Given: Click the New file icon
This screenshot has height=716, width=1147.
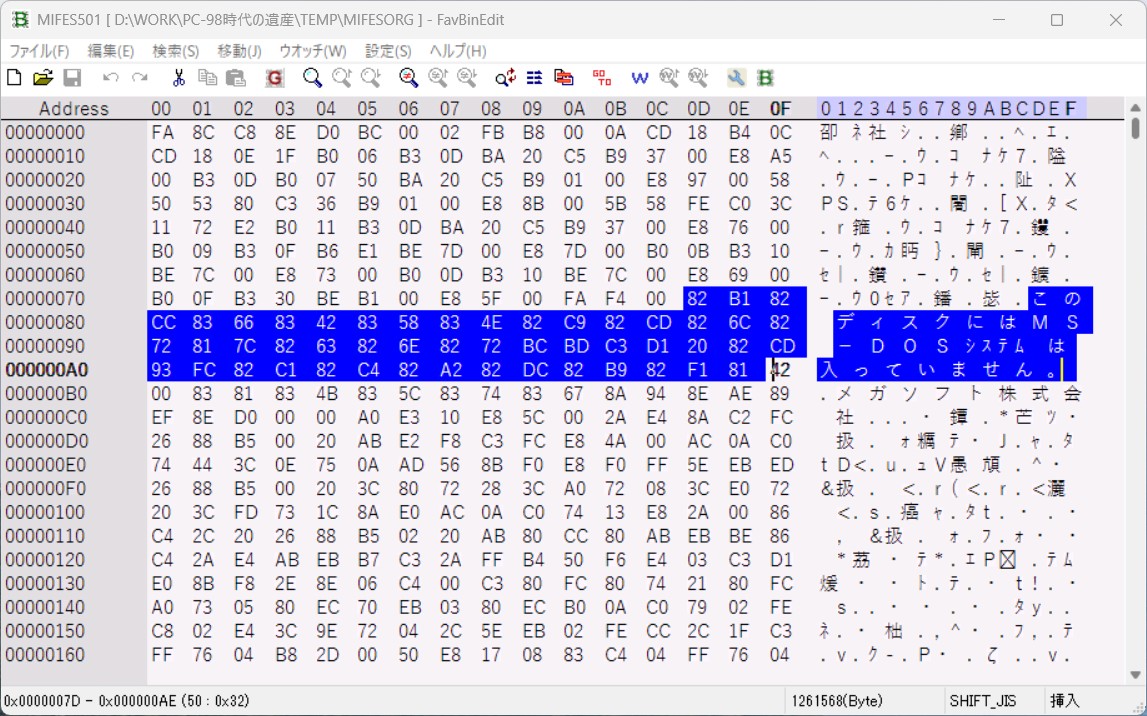Looking at the screenshot, I should [x=14, y=78].
